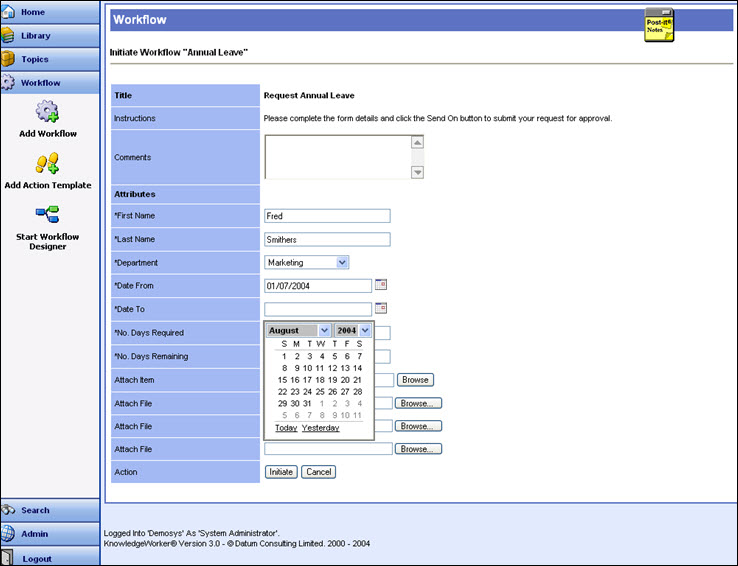Open calendar picker beside Date To field
Viewport: 738px width, 566px height.
(381, 308)
